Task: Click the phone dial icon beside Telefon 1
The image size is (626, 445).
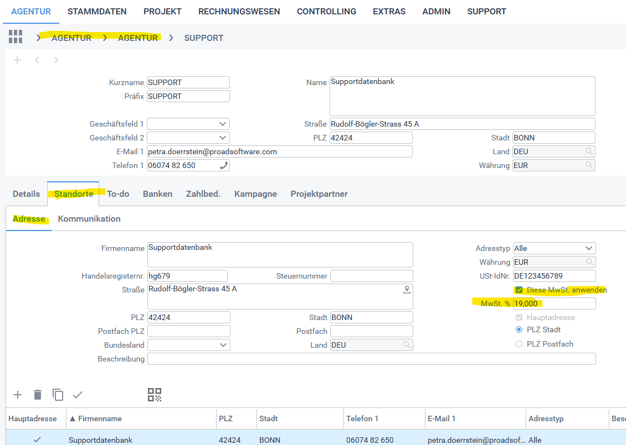Action: click(x=223, y=166)
